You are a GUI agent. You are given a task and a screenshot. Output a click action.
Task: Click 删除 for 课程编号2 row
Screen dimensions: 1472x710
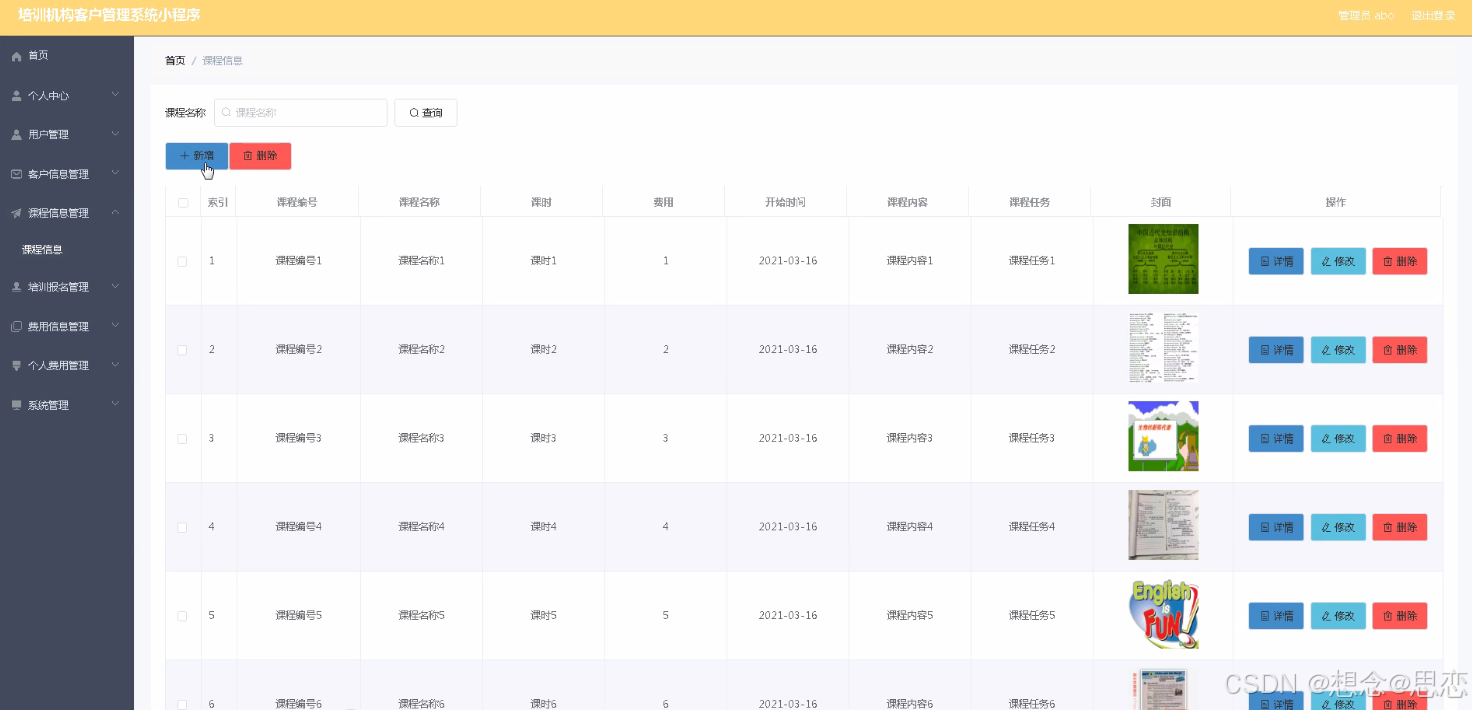point(1400,350)
